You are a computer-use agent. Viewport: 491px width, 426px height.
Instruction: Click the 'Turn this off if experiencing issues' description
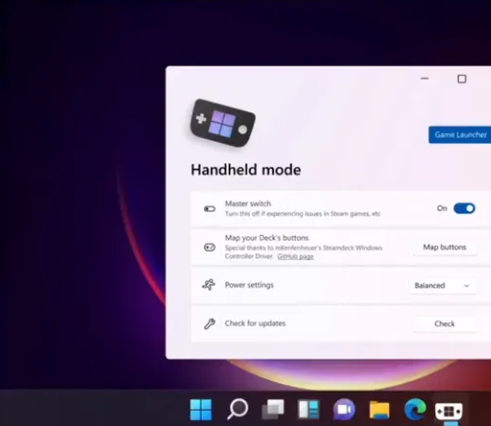pos(302,214)
